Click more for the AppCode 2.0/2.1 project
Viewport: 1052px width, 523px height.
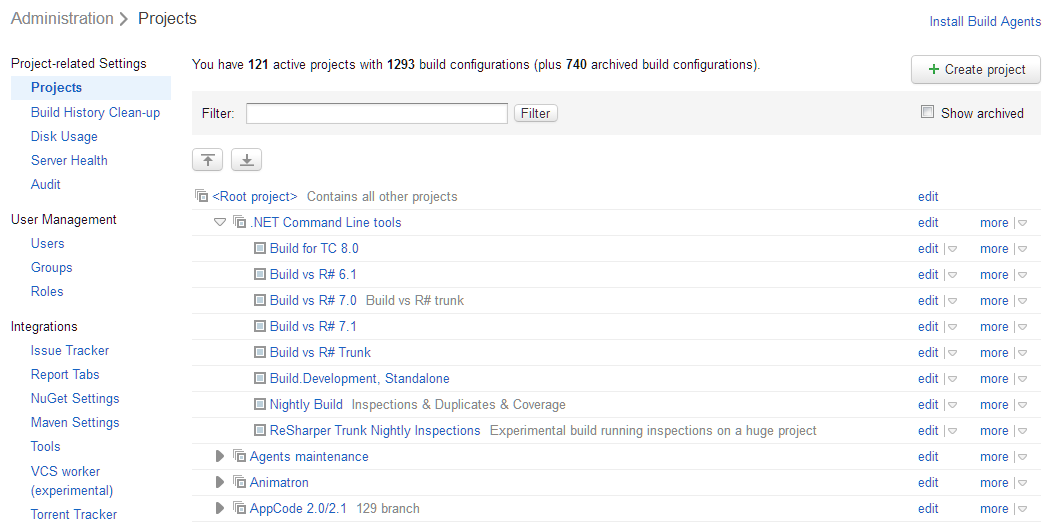tap(994, 509)
